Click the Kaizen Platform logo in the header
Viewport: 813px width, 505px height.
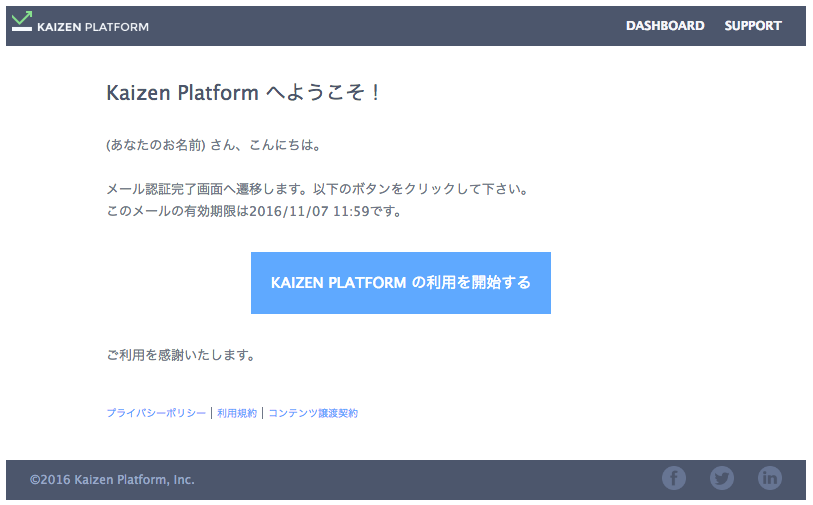click(x=80, y=22)
